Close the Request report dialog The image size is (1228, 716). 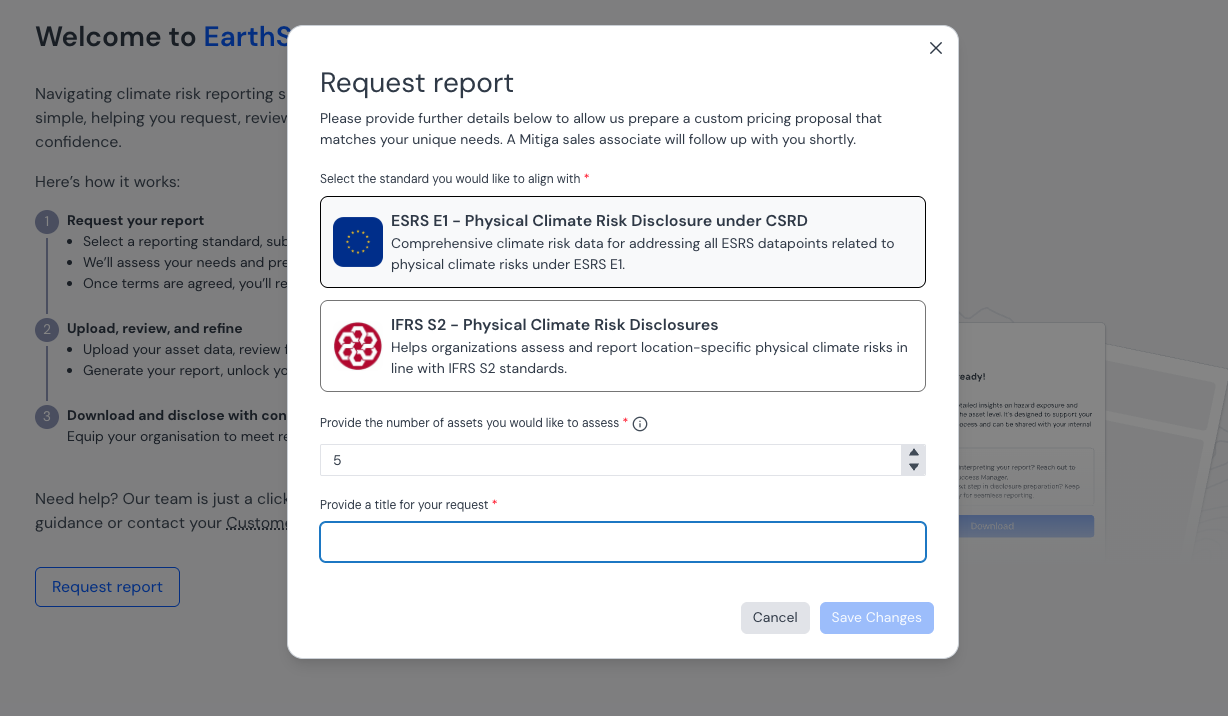(936, 48)
